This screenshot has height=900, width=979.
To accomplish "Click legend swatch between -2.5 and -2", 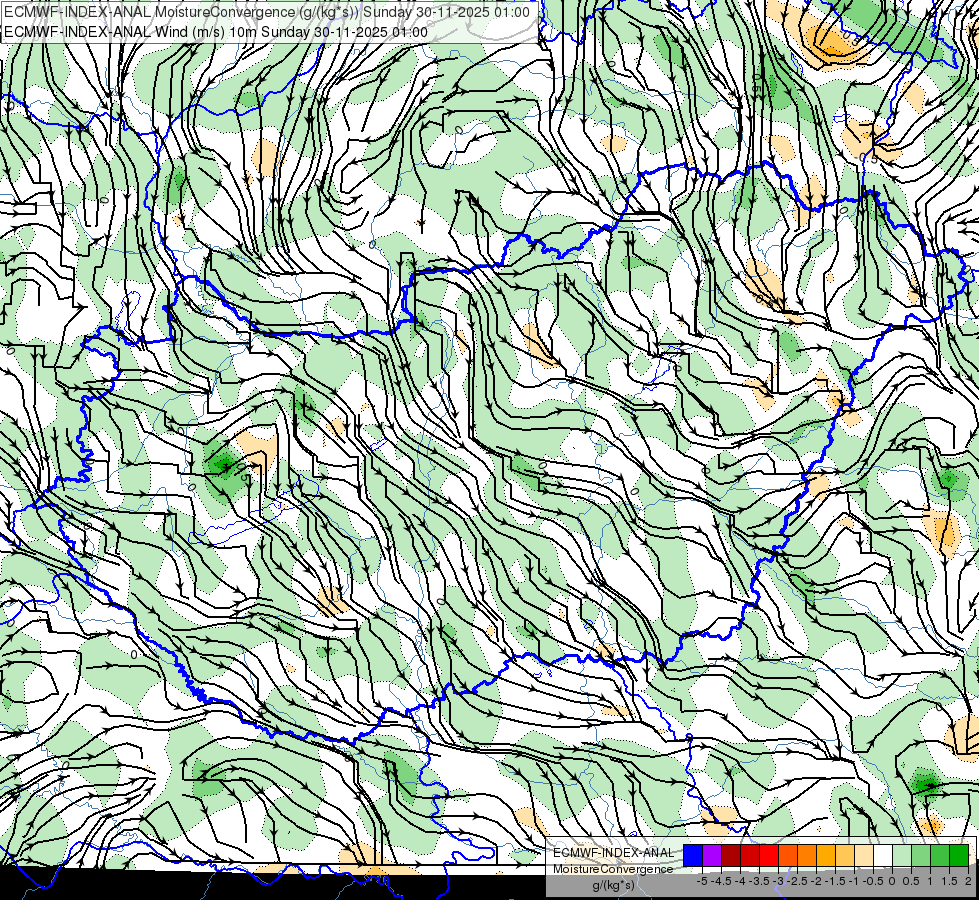I will pos(807,856).
